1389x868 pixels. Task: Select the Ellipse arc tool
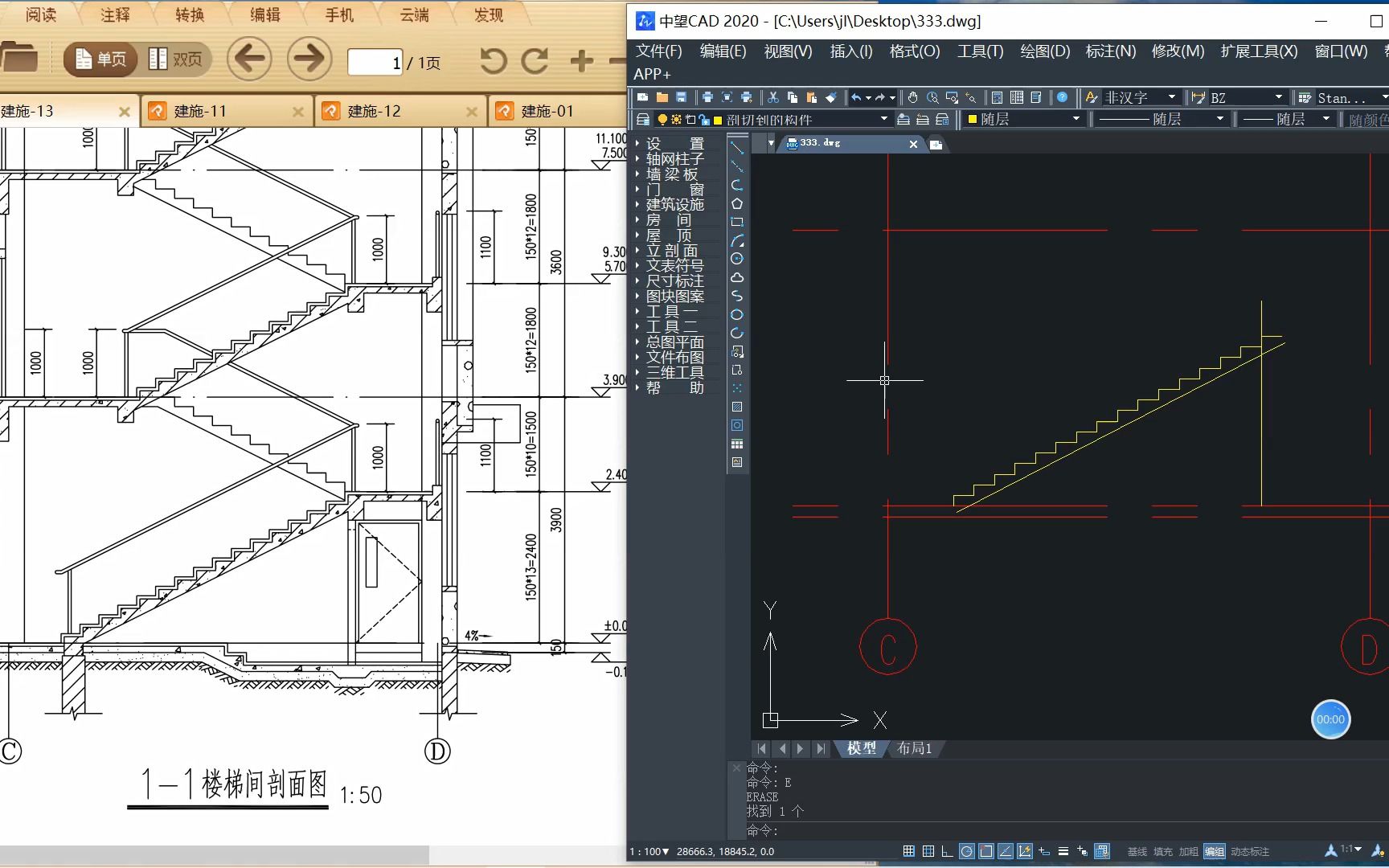[737, 333]
